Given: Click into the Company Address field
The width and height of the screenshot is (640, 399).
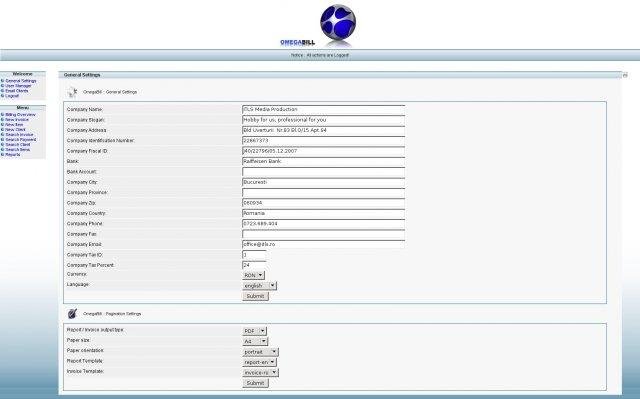Looking at the screenshot, I should click(x=323, y=130).
